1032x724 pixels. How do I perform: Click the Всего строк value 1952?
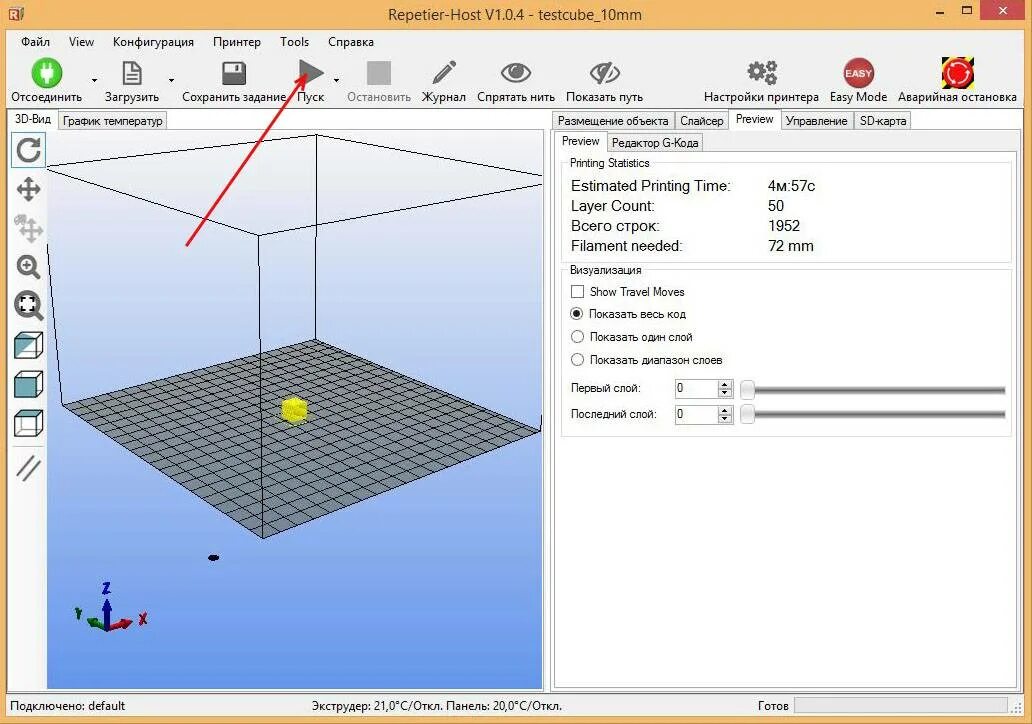[x=784, y=226]
